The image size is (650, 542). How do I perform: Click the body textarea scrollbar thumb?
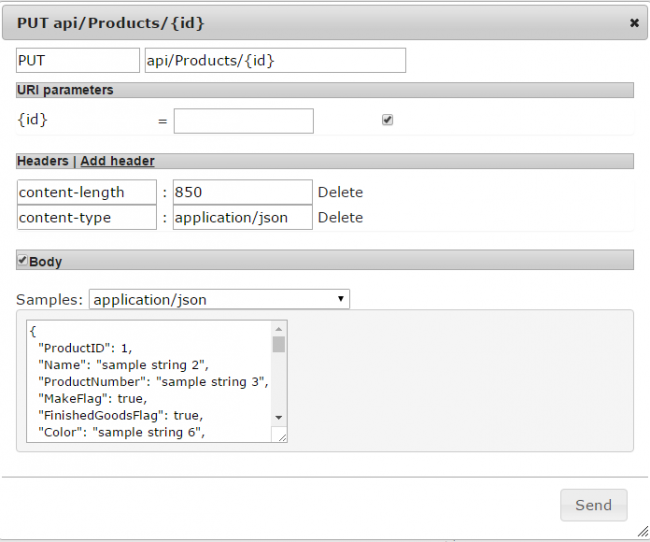coord(279,344)
